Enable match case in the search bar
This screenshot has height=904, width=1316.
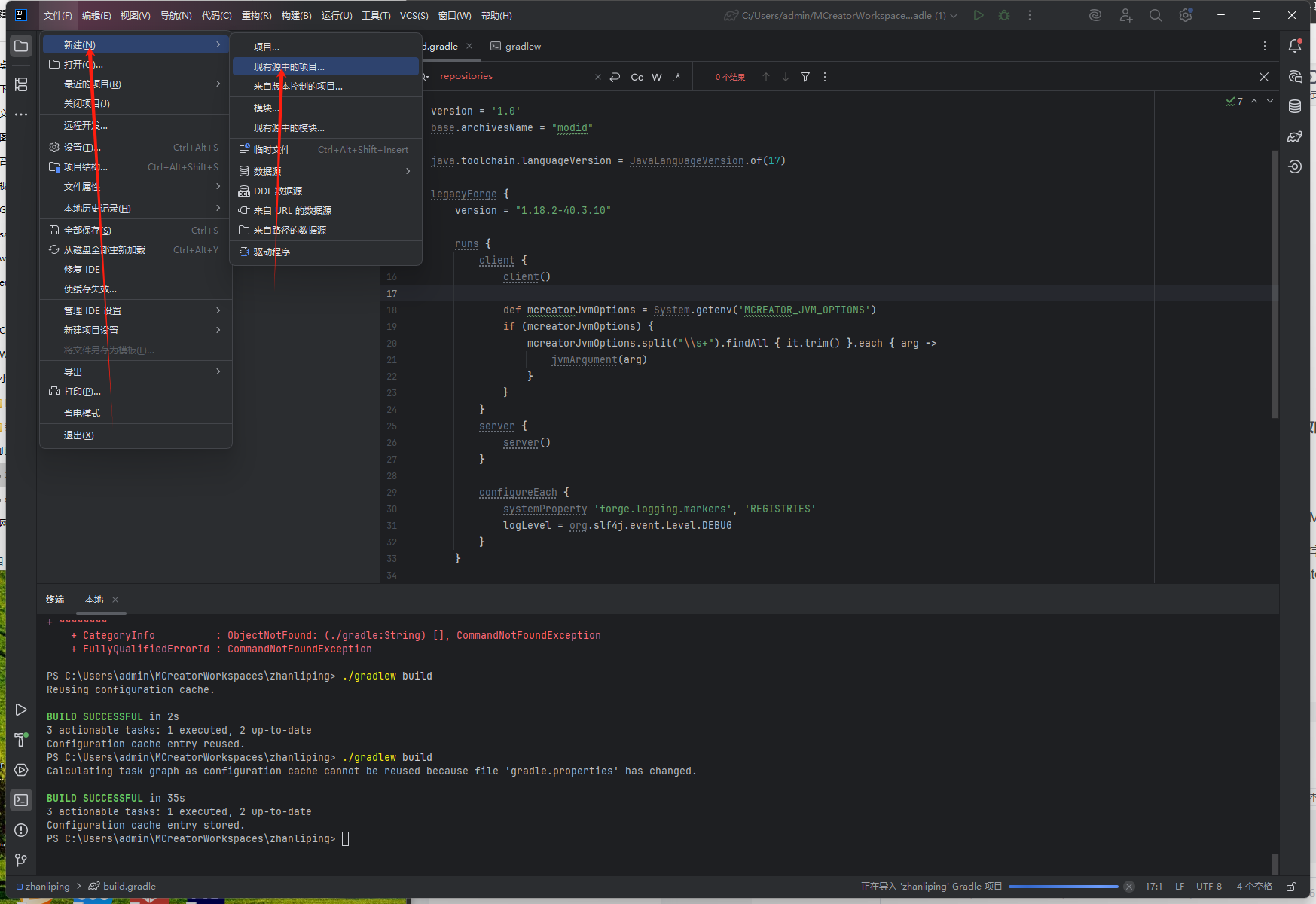(637, 77)
